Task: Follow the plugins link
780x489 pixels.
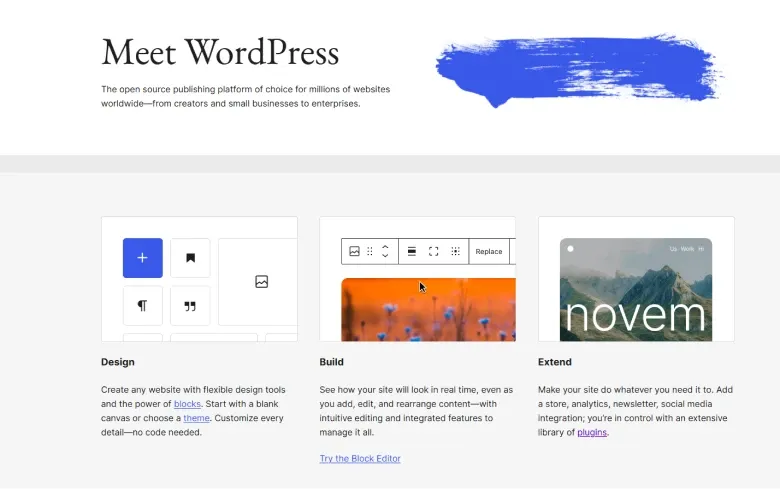Action: tap(592, 432)
